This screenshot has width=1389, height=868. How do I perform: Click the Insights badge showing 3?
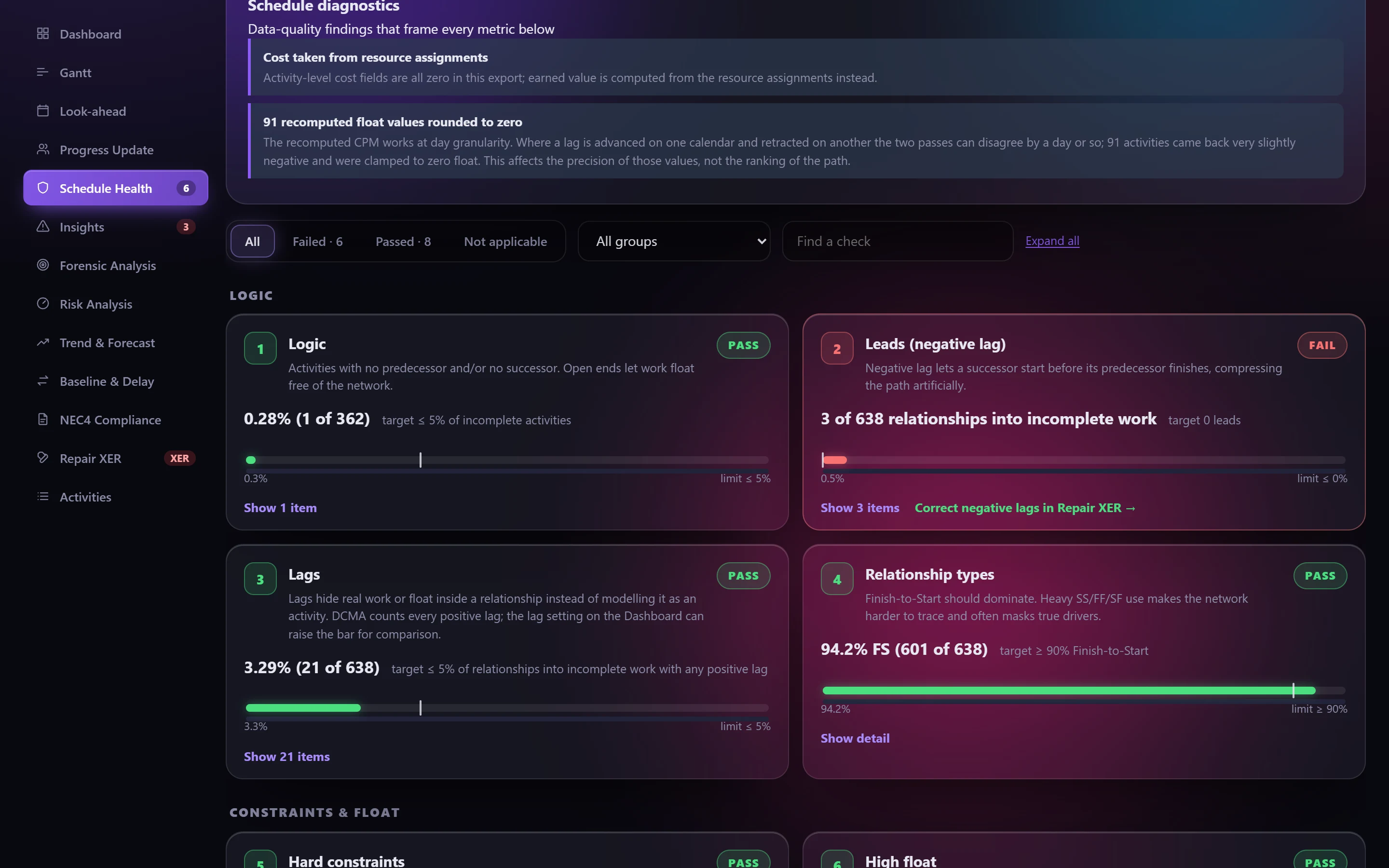point(186,227)
